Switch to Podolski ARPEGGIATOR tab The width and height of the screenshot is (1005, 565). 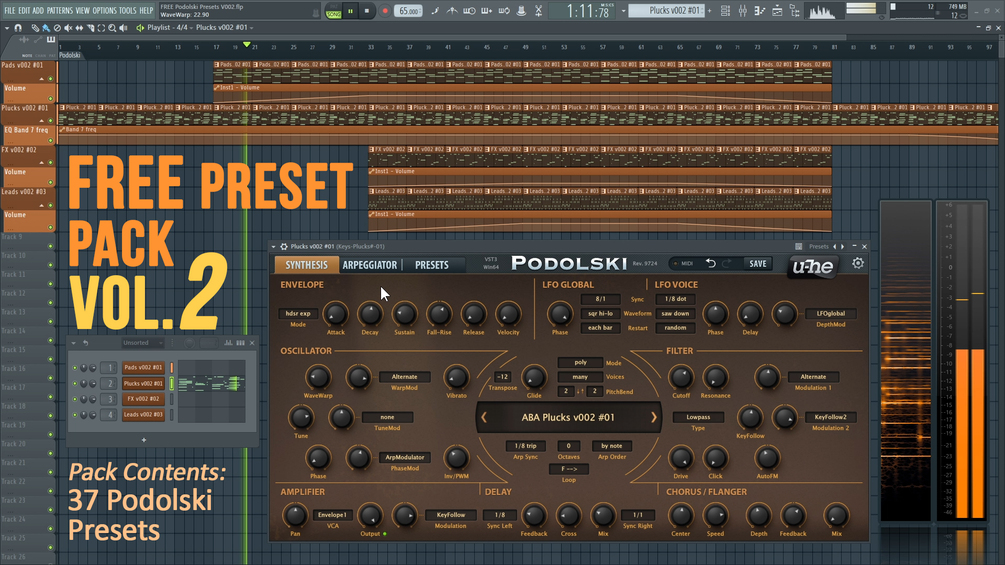(x=369, y=265)
